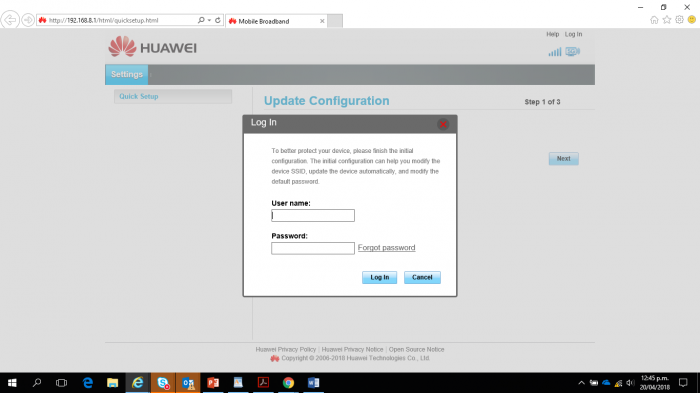Click the signal strength bars icon
Screen dimensions: 700x393
tap(555, 52)
